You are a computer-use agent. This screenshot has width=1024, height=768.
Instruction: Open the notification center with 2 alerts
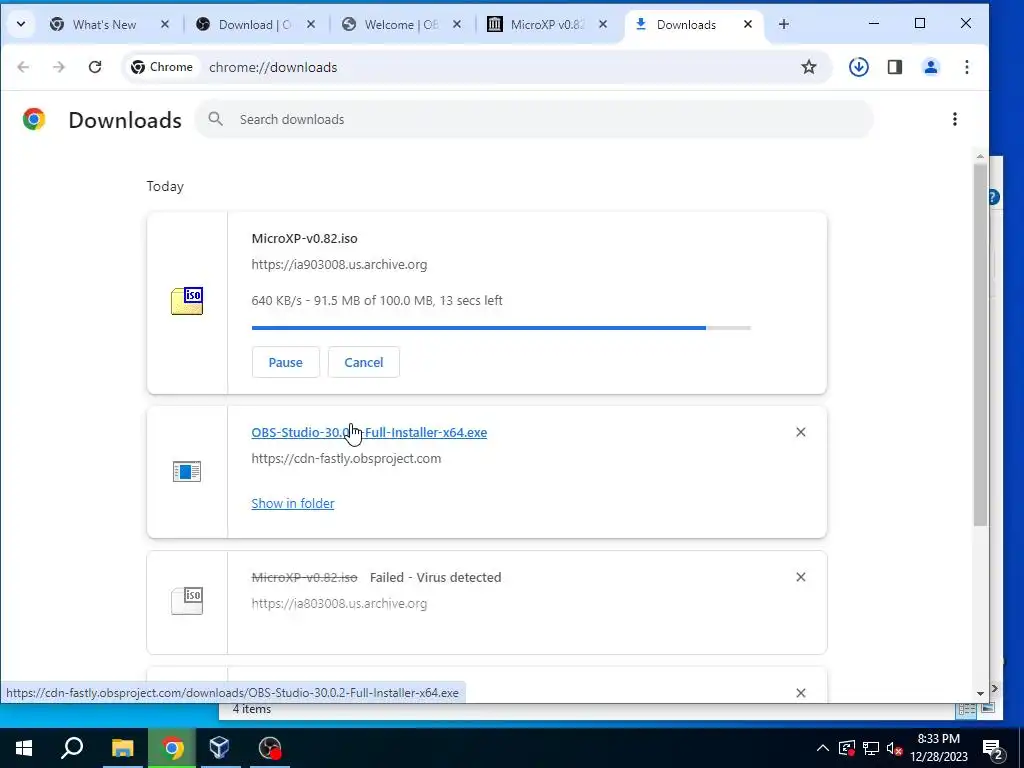click(x=993, y=748)
